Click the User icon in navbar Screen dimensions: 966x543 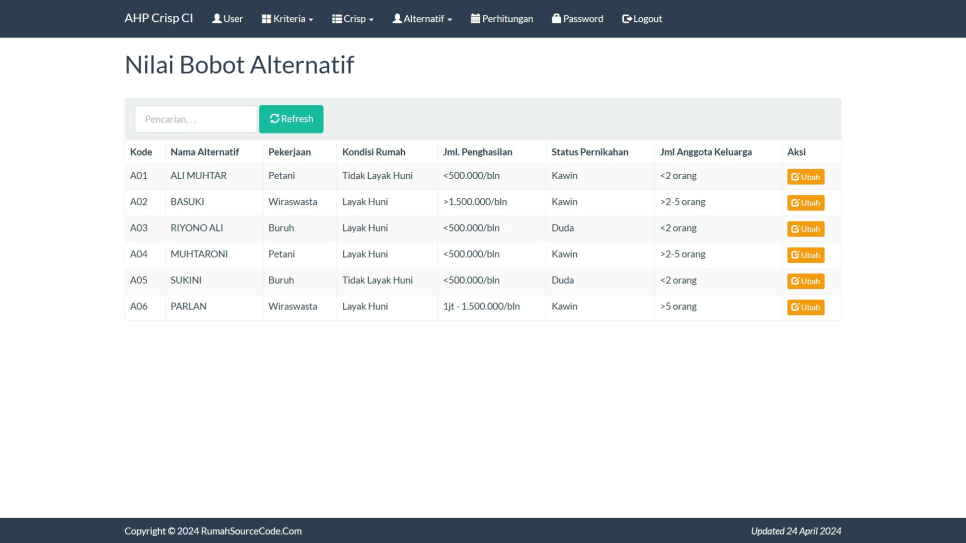pos(217,19)
